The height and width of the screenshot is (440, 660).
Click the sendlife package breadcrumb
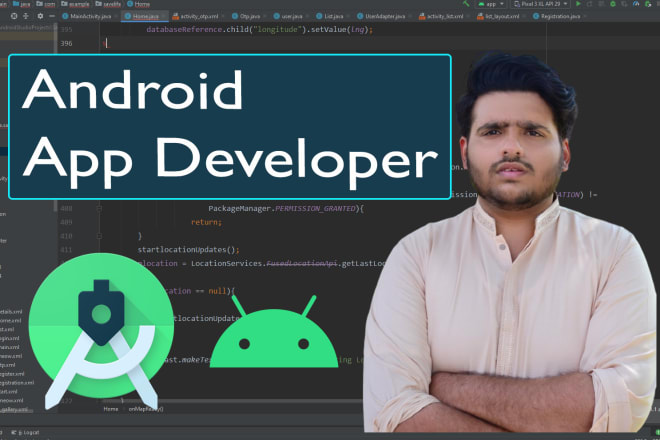[x=109, y=4]
